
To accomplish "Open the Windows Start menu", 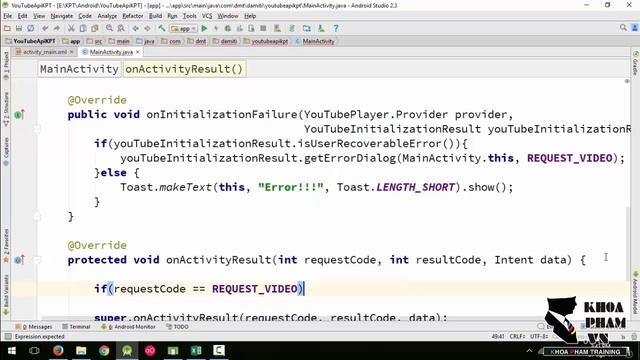I will [11, 351].
